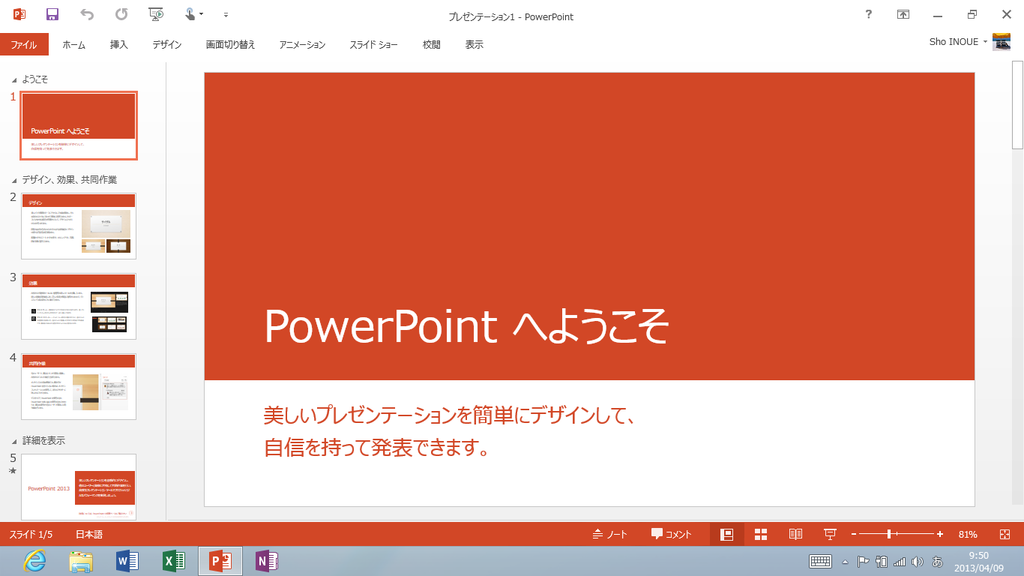Toggle the コメント comments pane
The image size is (1024, 576).
[x=671, y=534]
